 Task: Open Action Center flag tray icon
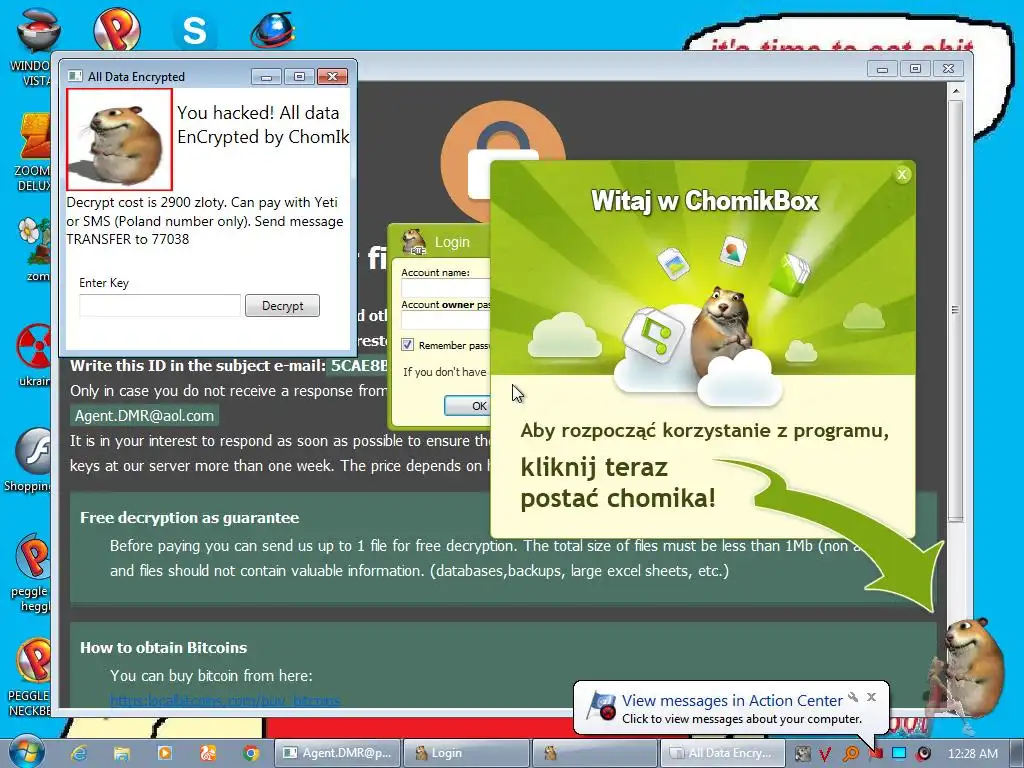pyautogui.click(x=875, y=754)
